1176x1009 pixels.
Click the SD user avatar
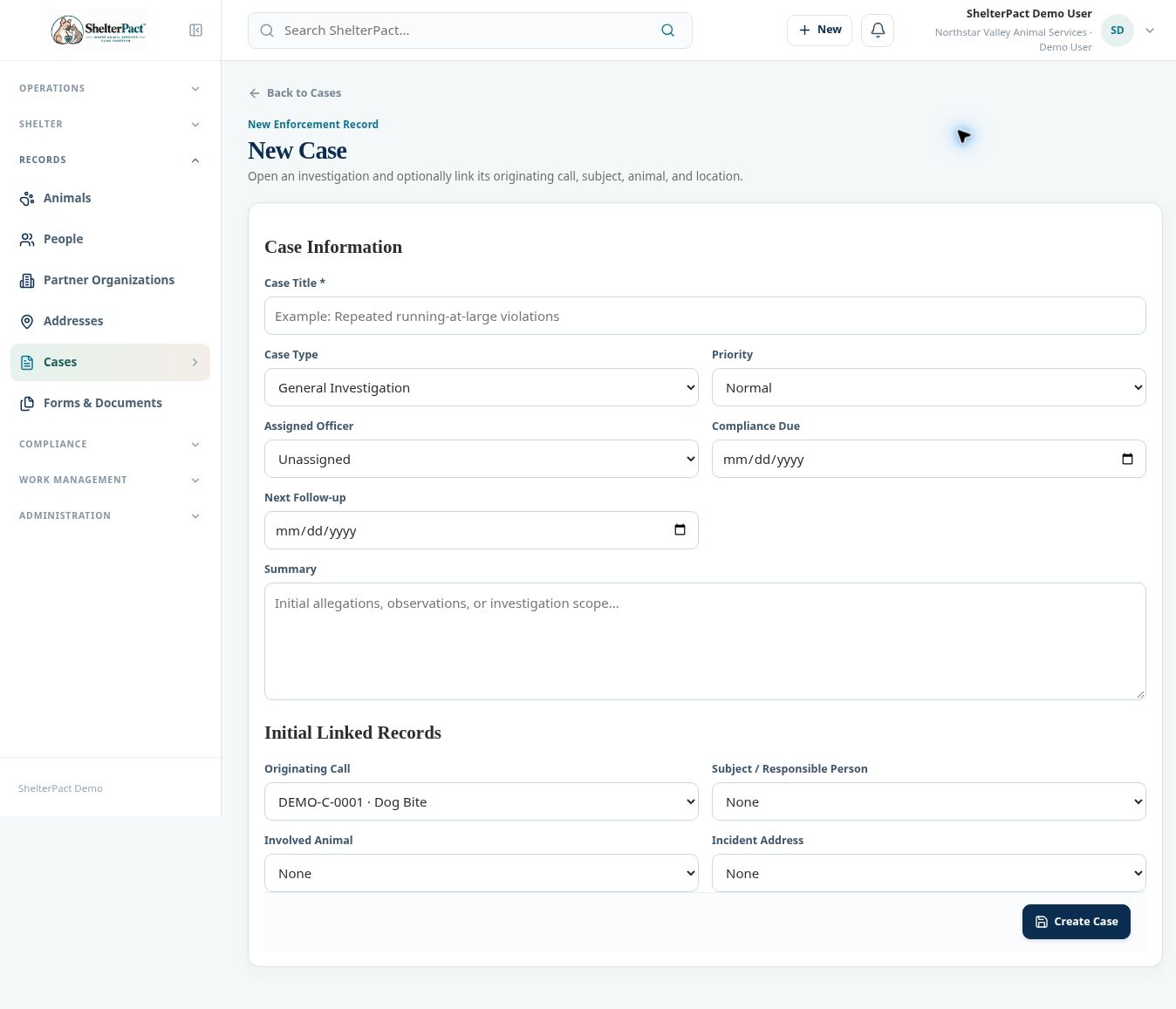click(1117, 31)
